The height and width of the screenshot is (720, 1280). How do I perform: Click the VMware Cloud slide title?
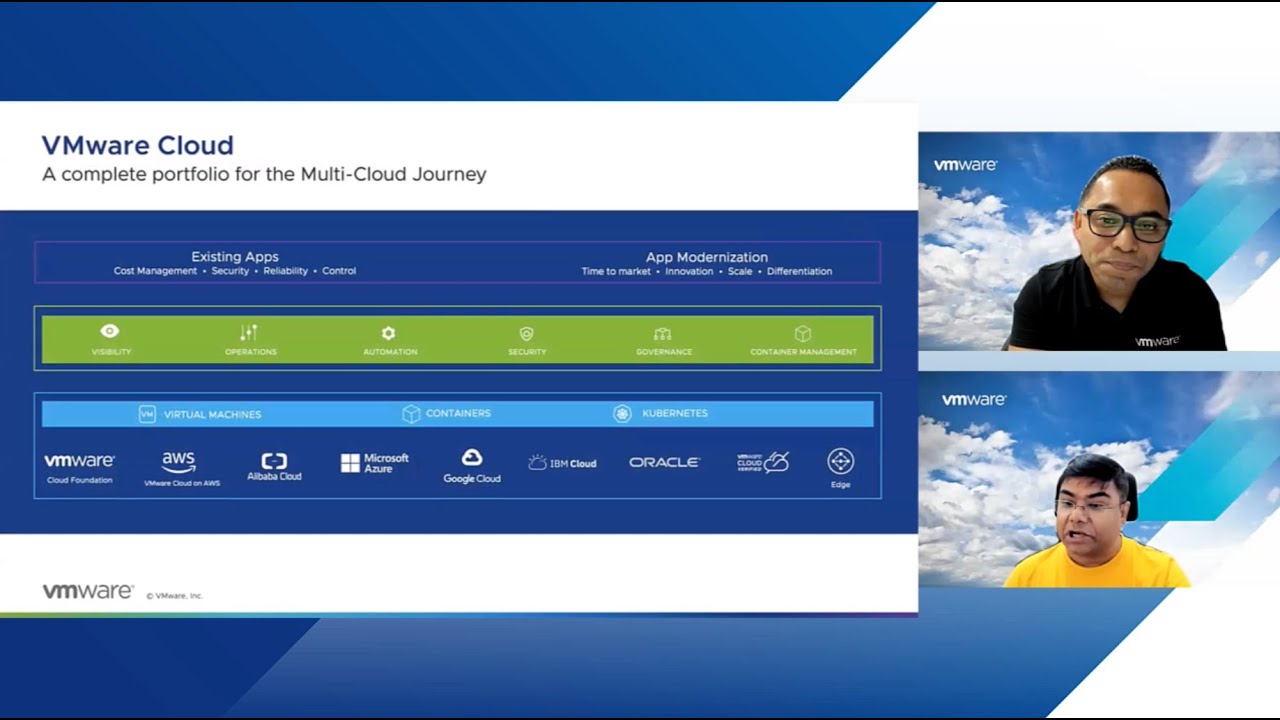coord(138,145)
